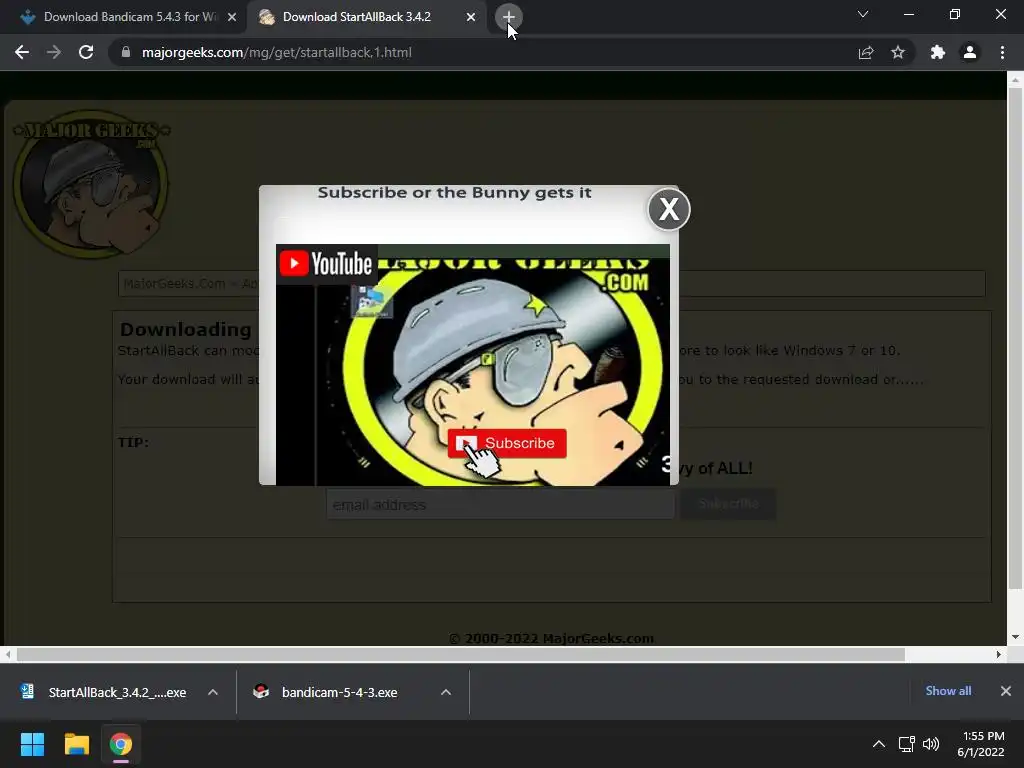Image resolution: width=1024 pixels, height=768 pixels.
Task: Click the 2000-2022 MajorGeeks.com copyright text
Action: [551, 638]
